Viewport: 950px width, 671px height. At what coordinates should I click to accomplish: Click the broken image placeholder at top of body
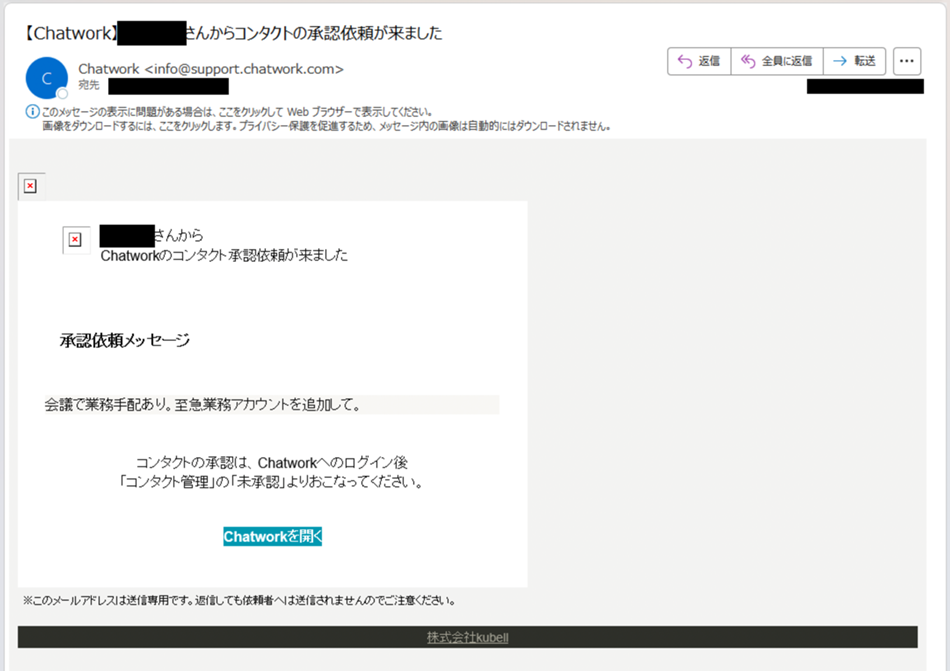pyautogui.click(x=30, y=187)
